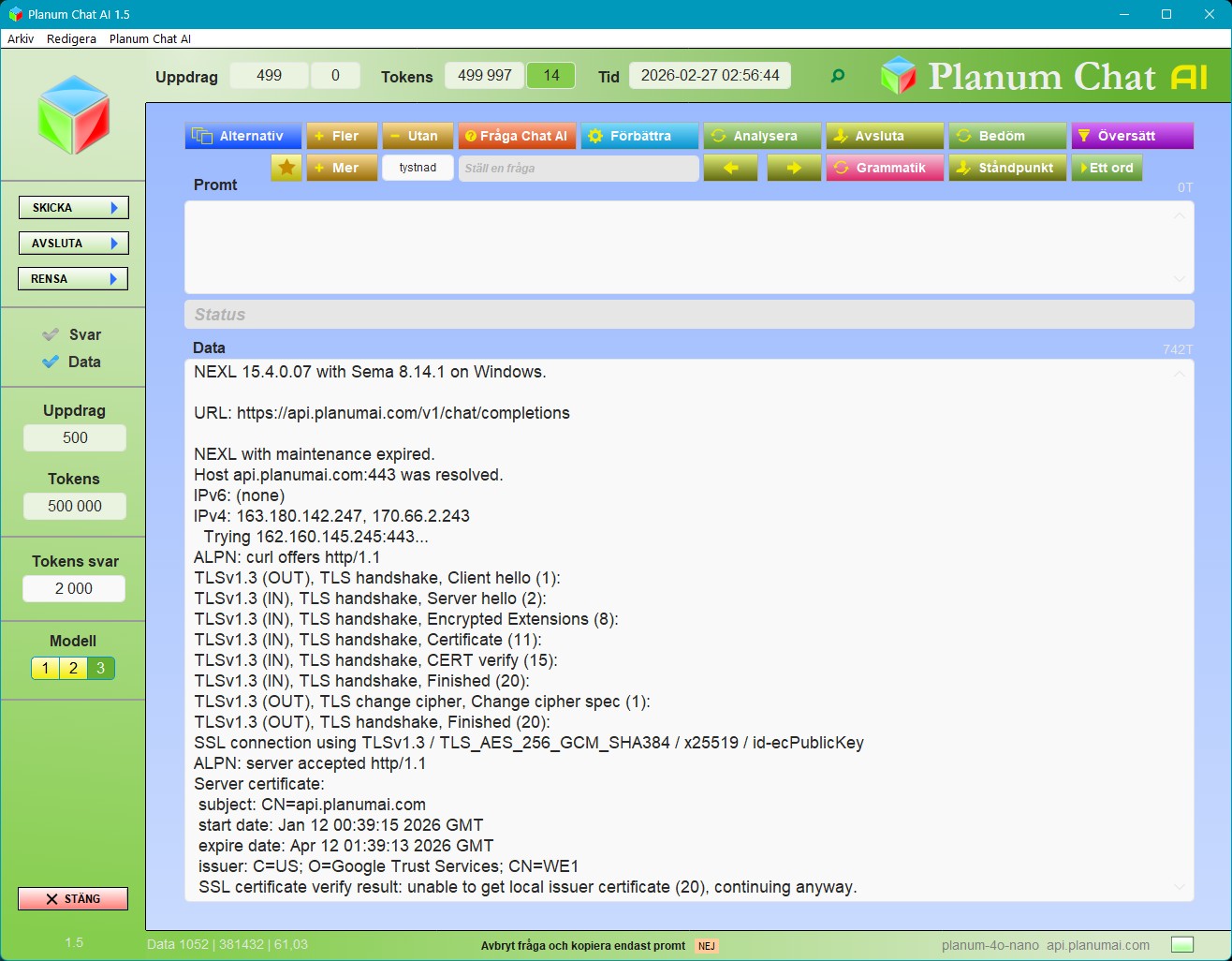Click the green magnifier search icon
The image size is (1232, 961).
[x=838, y=76]
